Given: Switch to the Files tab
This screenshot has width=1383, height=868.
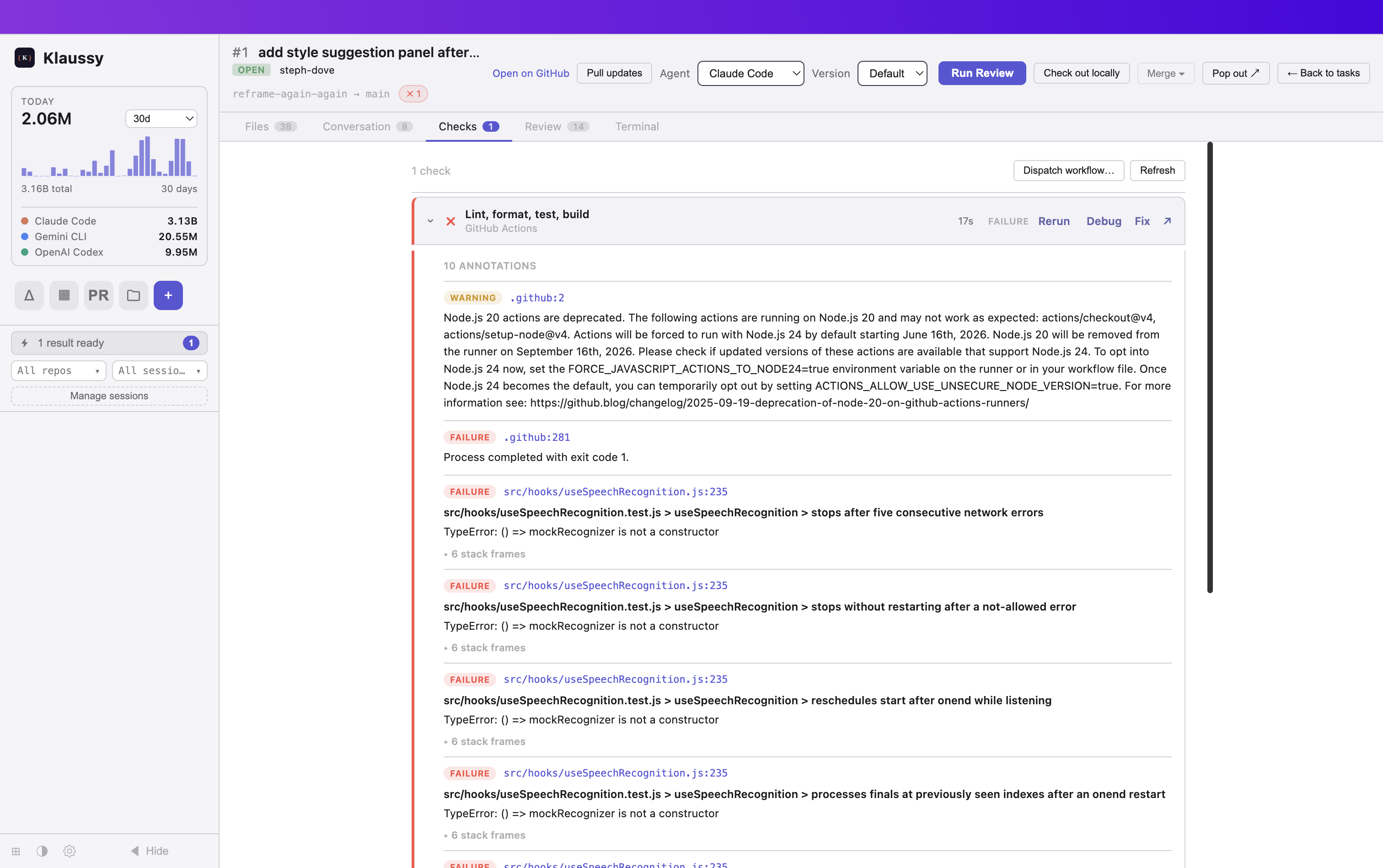Looking at the screenshot, I should 270,127.
